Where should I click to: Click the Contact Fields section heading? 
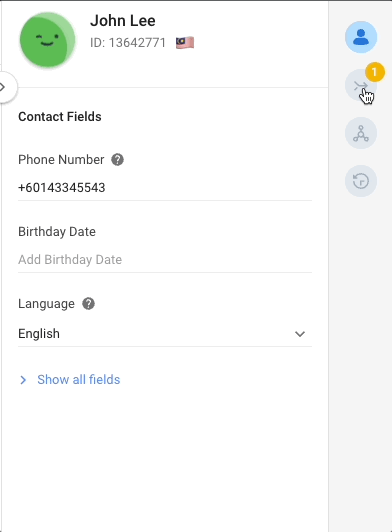[x=60, y=117]
